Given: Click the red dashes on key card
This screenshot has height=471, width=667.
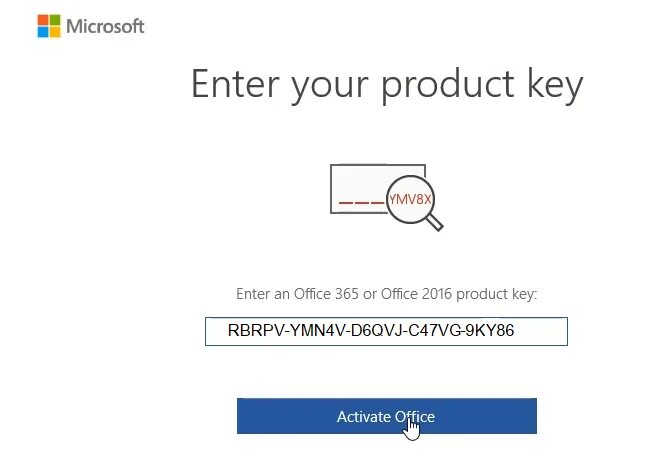Looking at the screenshot, I should (358, 203).
